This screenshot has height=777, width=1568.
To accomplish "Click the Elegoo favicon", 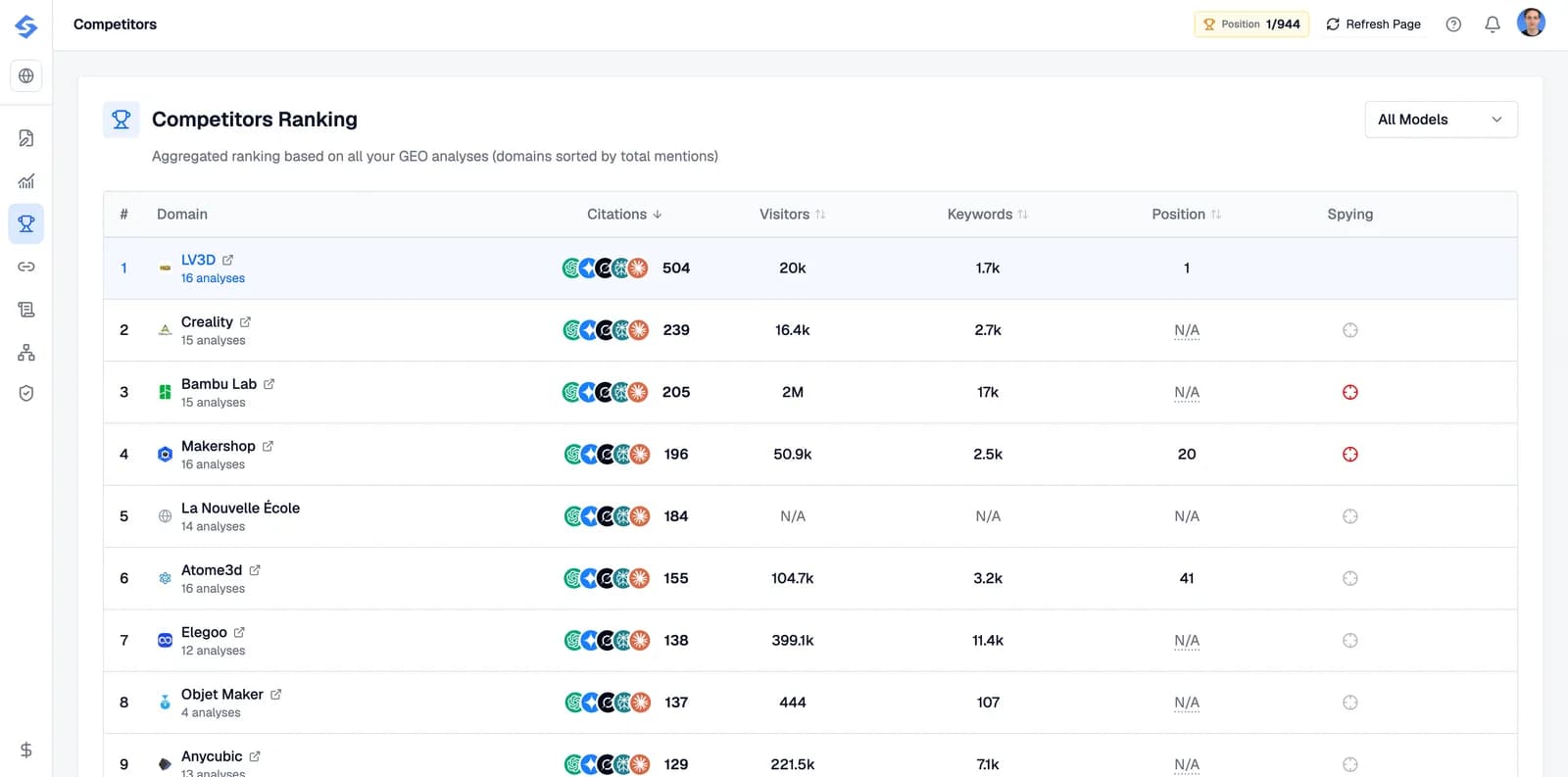I will click(165, 640).
